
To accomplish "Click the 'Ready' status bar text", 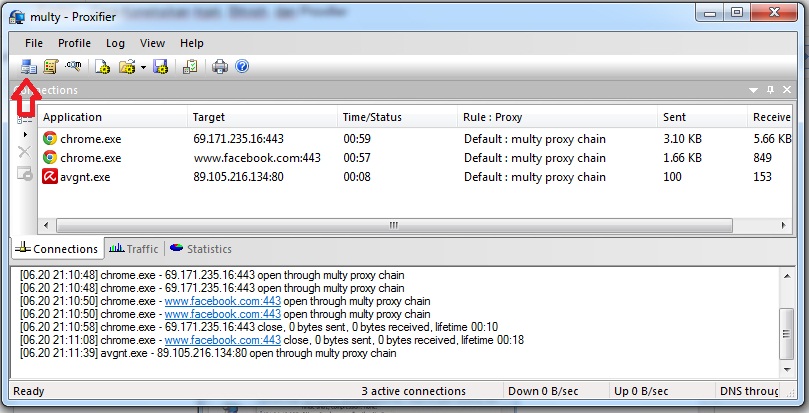I will tap(28, 391).
